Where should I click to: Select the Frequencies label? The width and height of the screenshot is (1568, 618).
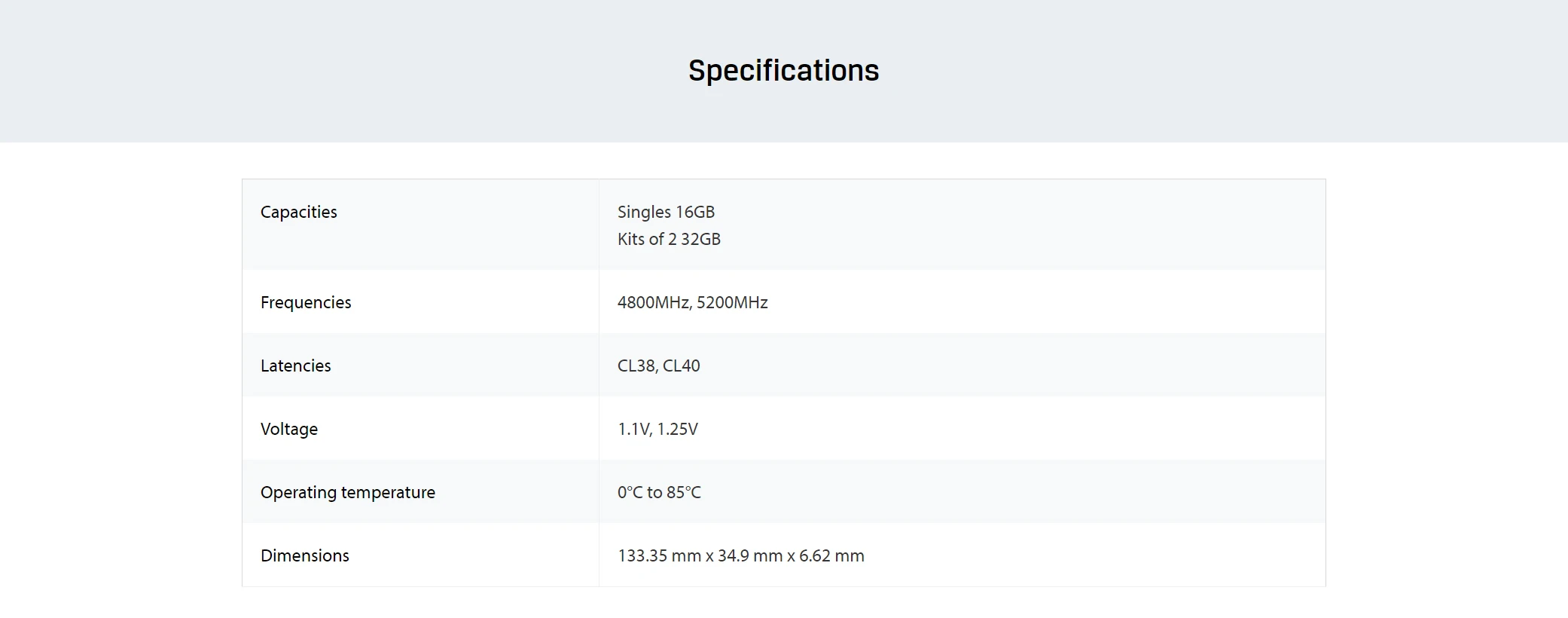point(306,302)
